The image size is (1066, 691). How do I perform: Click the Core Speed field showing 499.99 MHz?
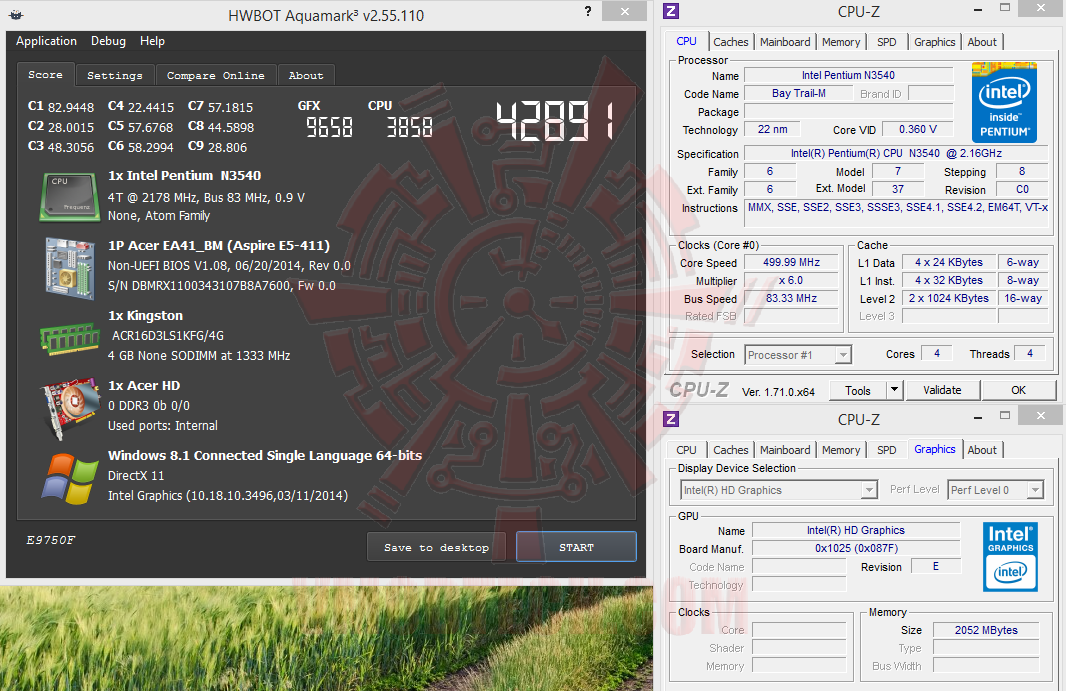pos(791,263)
